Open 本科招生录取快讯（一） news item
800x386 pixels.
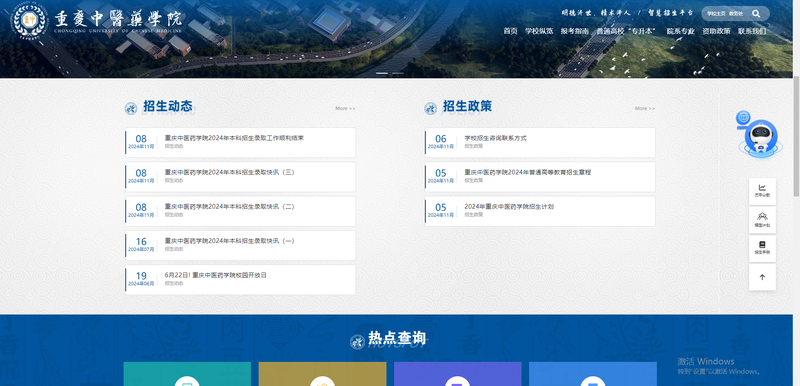point(240,245)
